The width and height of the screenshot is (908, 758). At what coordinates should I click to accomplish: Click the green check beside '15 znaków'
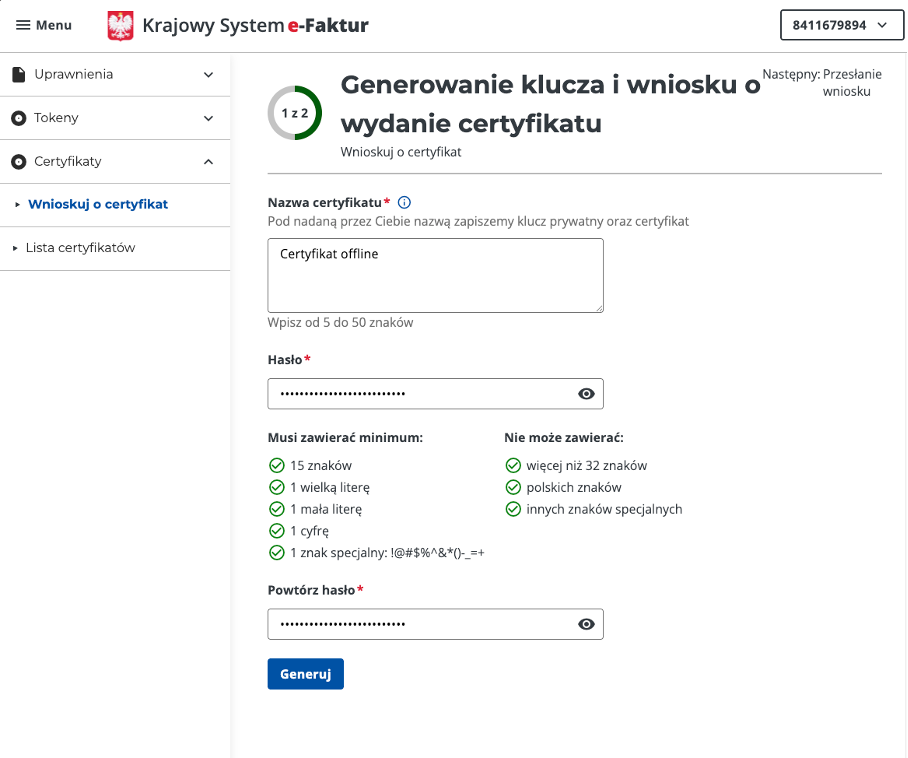pyautogui.click(x=277, y=465)
